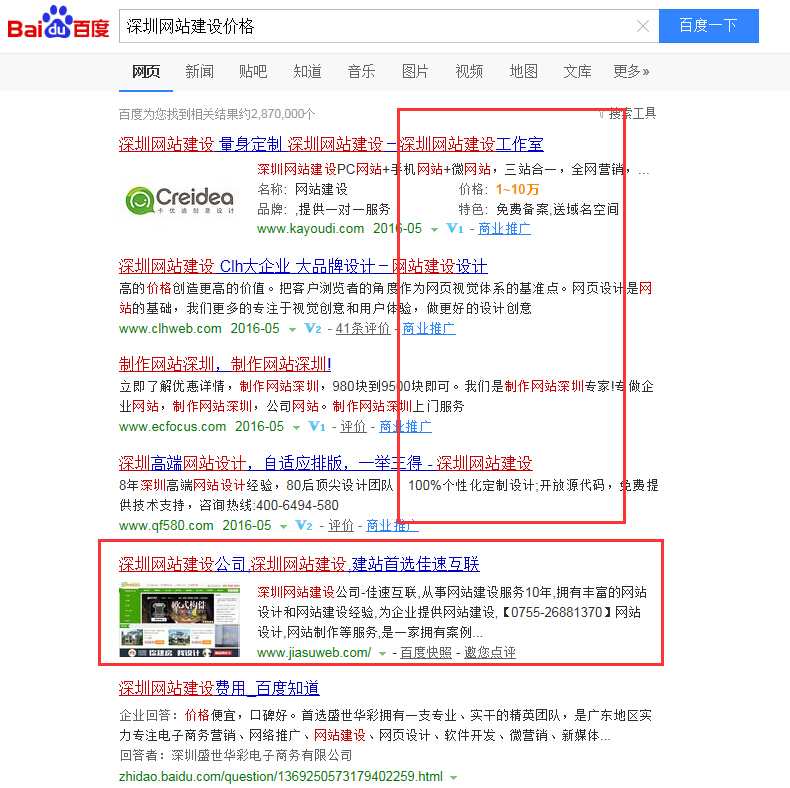Clear the search box with the X icon

point(642,26)
